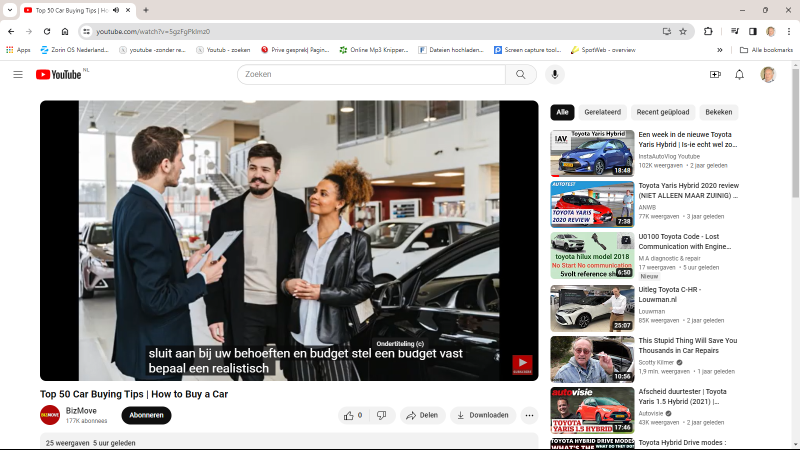The image size is (800, 450).
Task: Open the Chrome three-dot menu
Action: (x=789, y=31)
